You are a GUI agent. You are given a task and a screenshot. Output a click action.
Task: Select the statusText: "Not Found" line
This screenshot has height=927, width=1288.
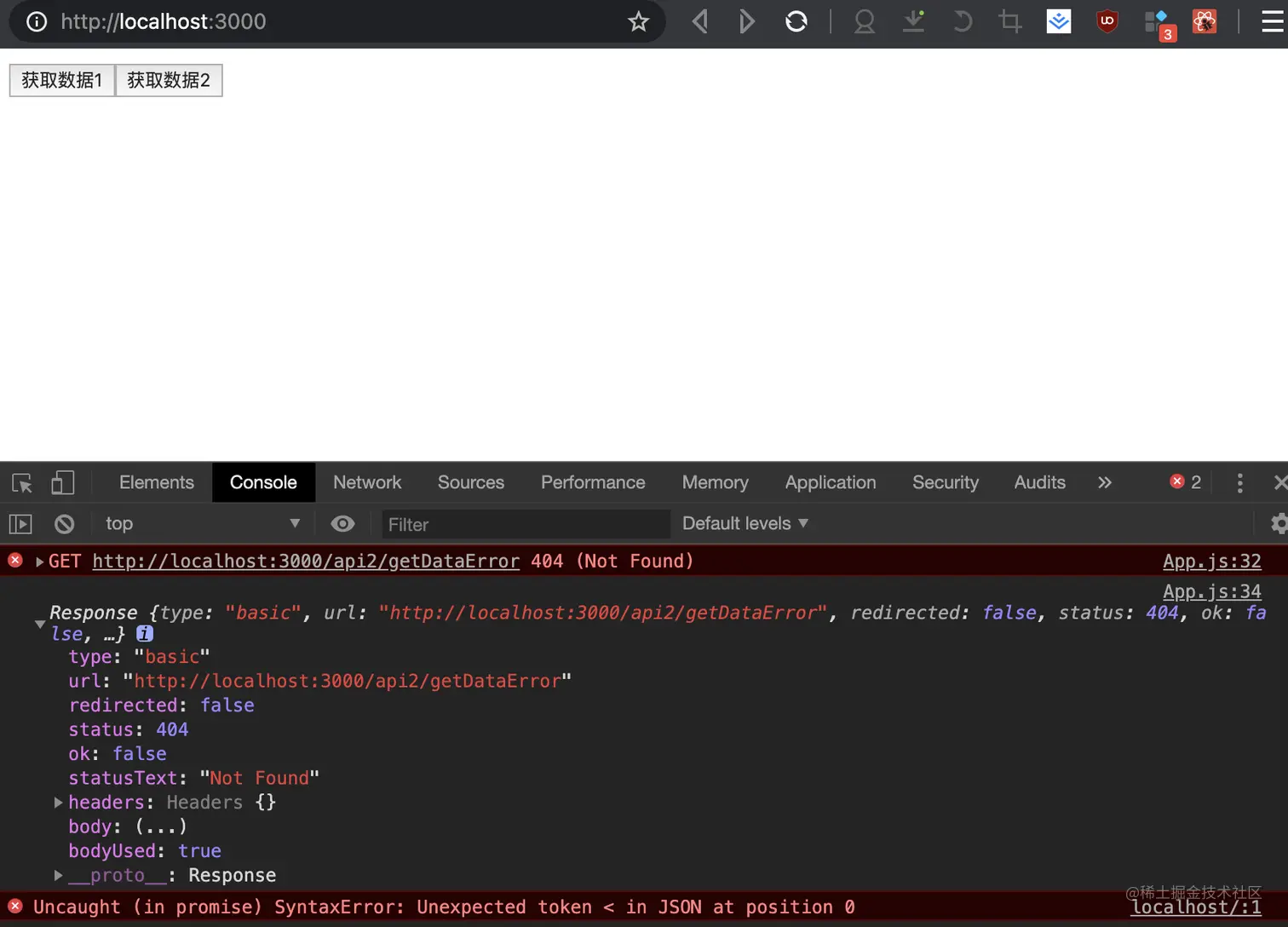[193, 778]
